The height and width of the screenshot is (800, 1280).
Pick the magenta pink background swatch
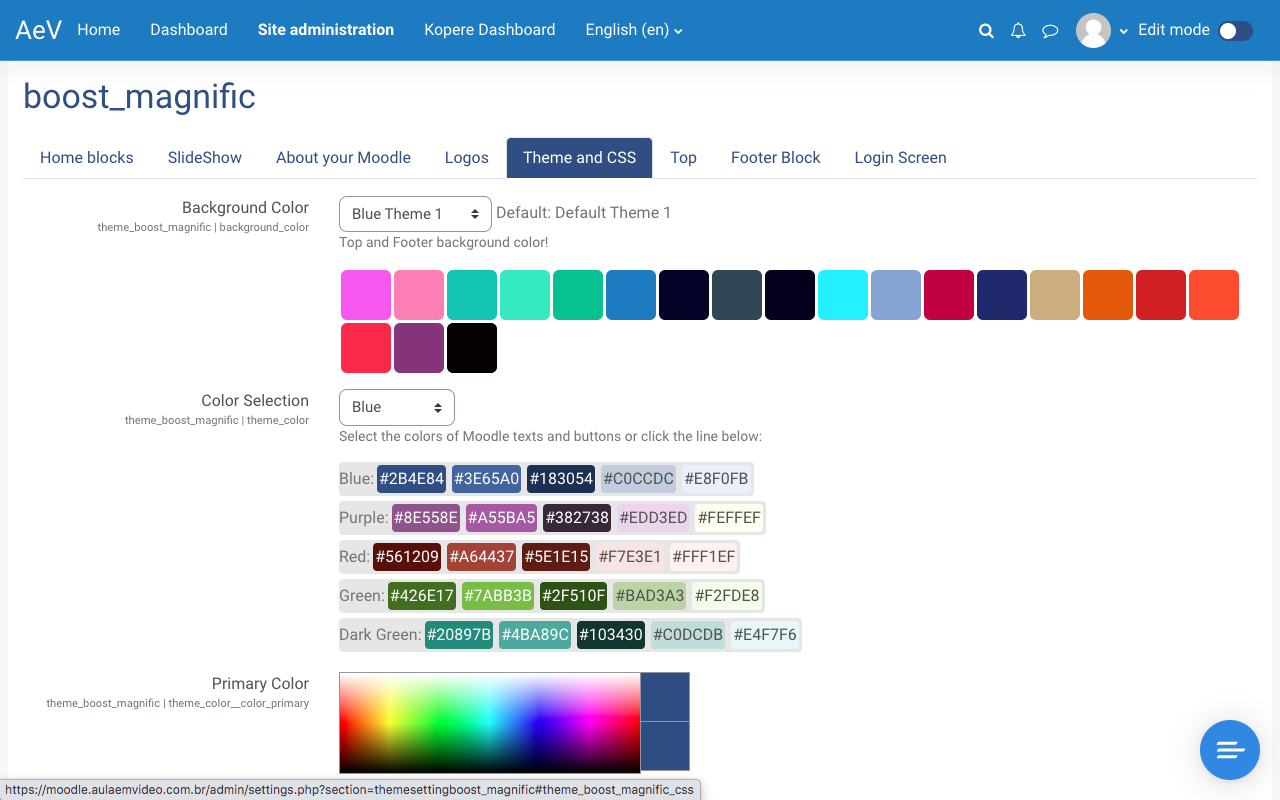(x=366, y=295)
